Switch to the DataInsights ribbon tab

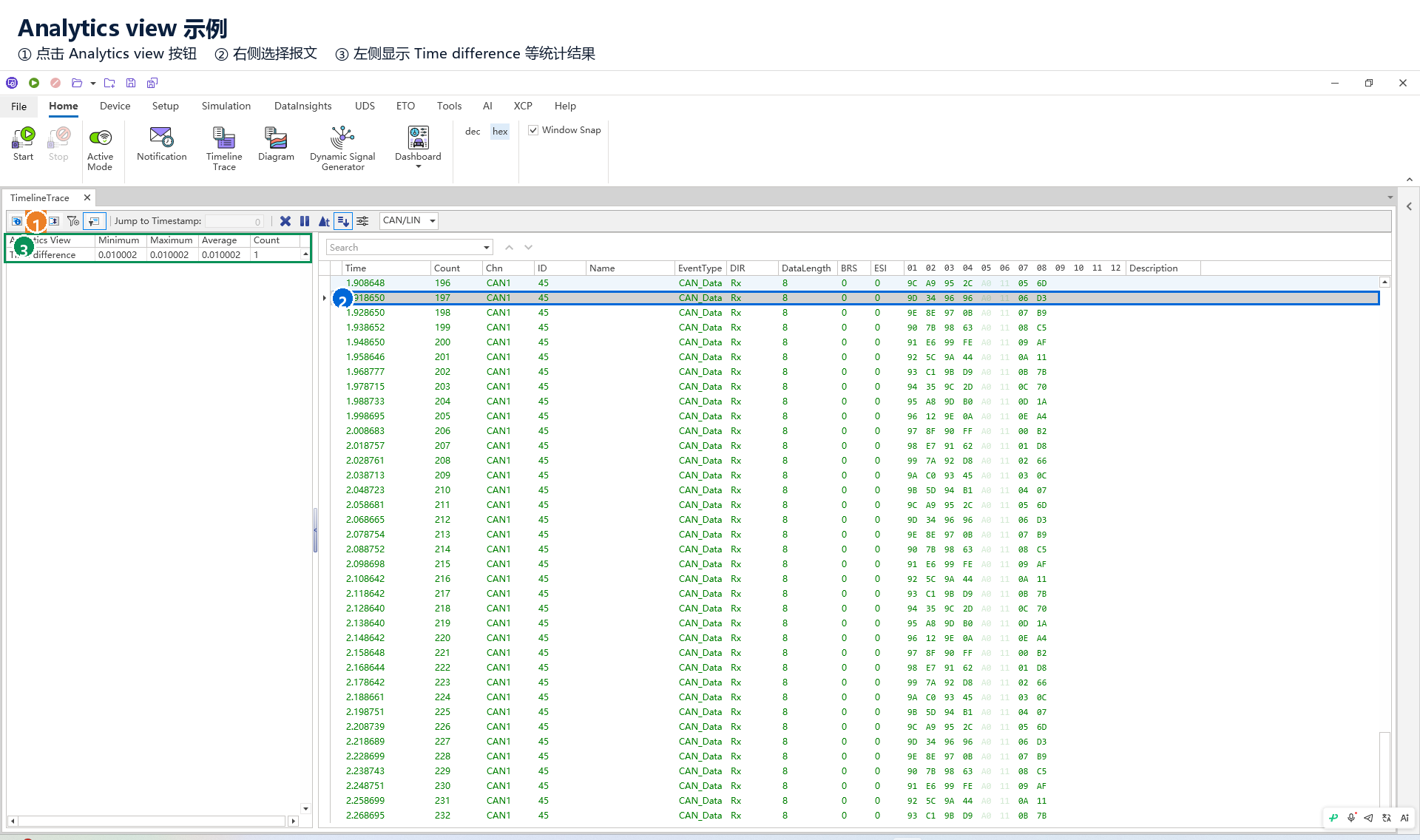[x=302, y=106]
